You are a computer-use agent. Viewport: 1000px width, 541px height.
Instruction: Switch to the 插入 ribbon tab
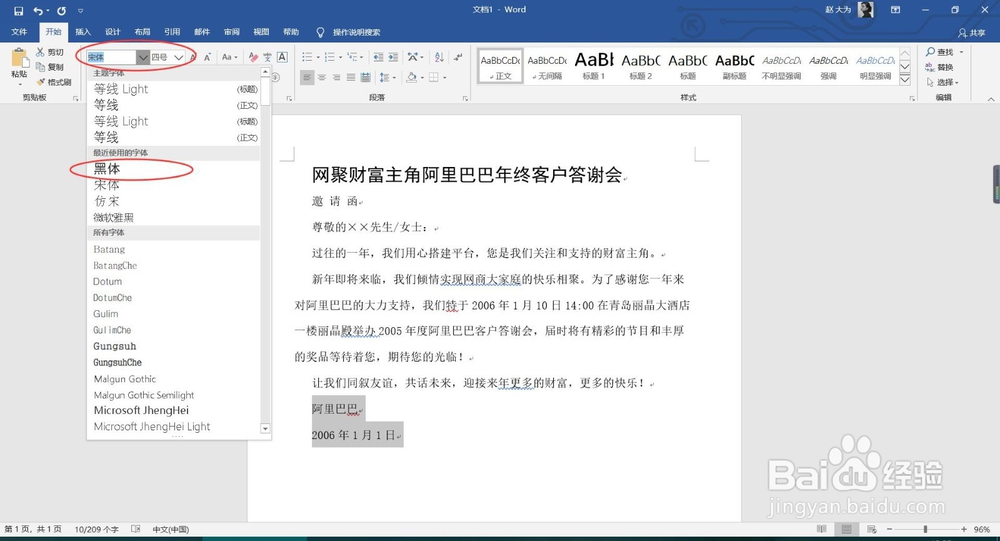coord(83,32)
